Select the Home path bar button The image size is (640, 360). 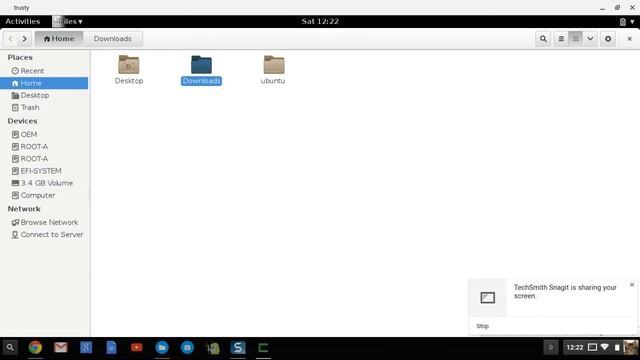(59, 39)
